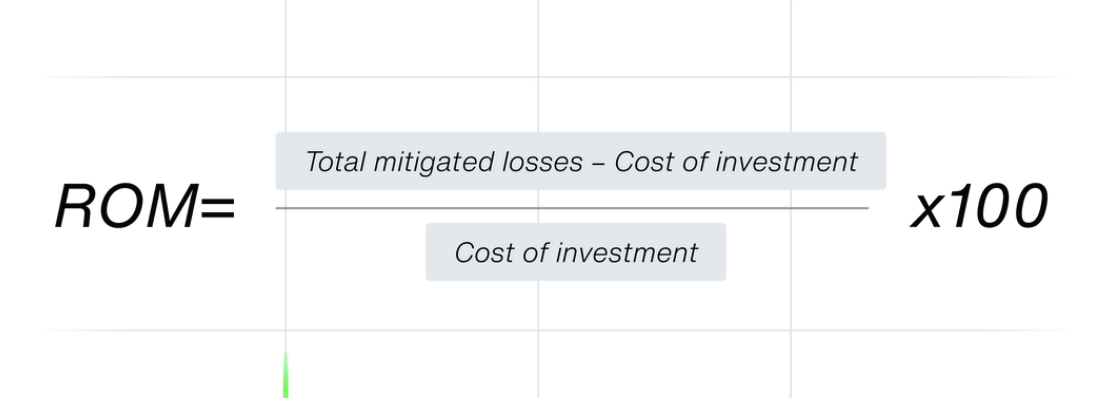Click the 'x' in x100
This screenshot has width=1096, height=398.
927,213
